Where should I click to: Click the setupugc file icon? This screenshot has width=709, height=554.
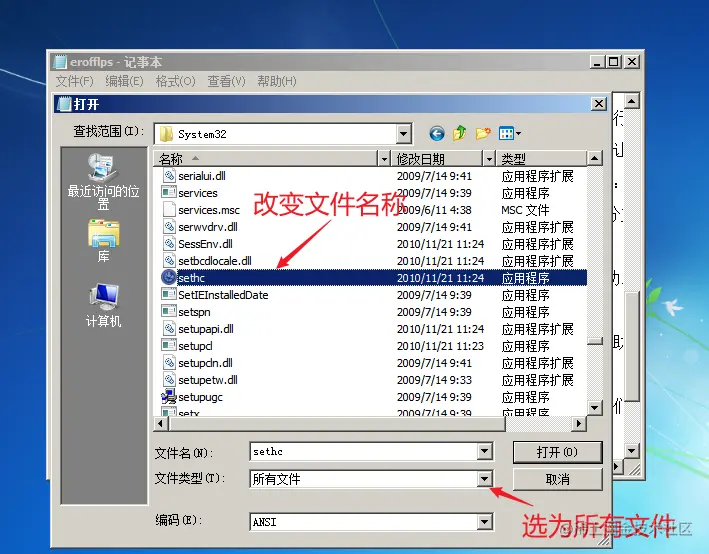point(169,397)
